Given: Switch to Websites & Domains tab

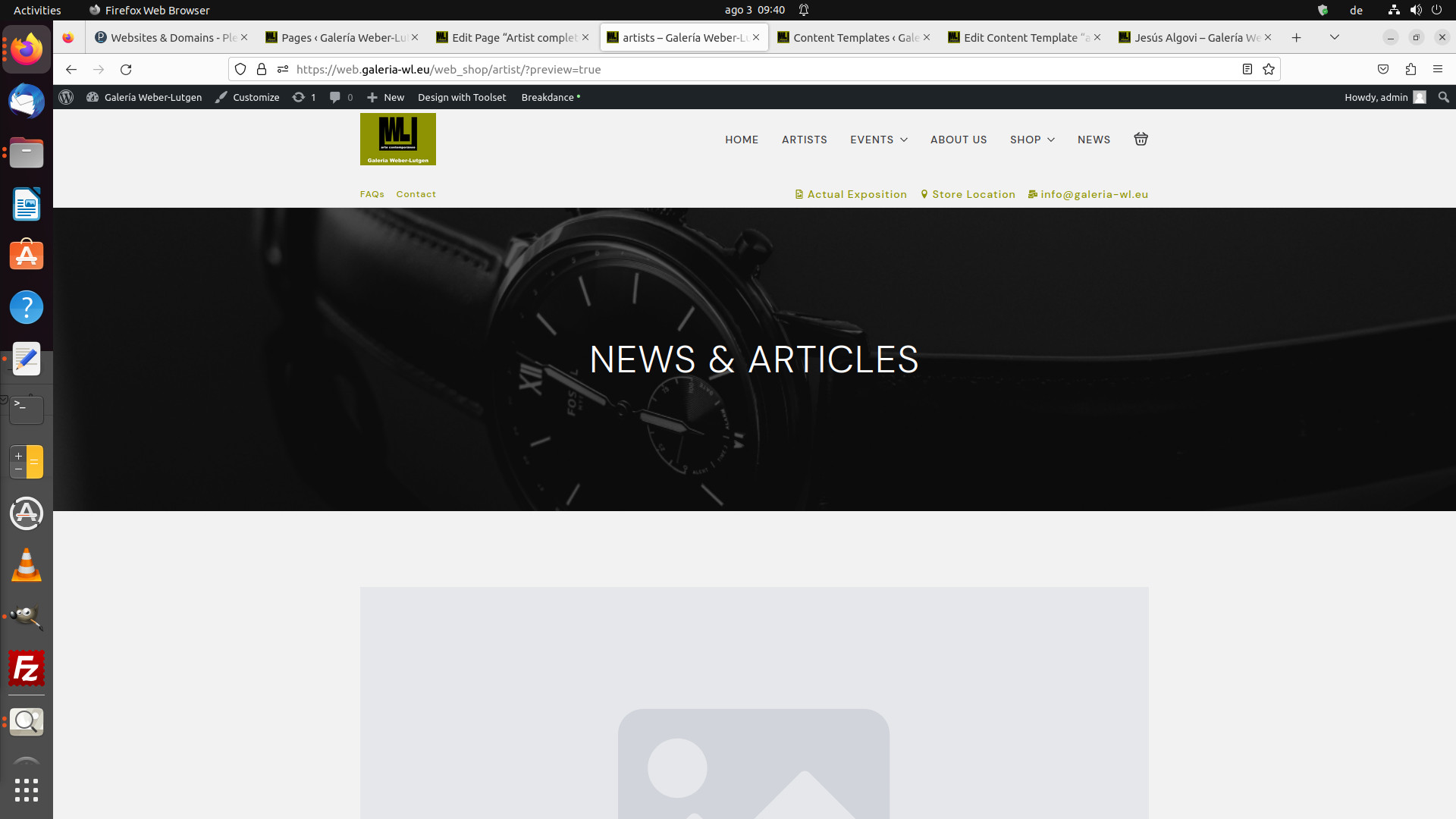Looking at the screenshot, I should (x=167, y=37).
